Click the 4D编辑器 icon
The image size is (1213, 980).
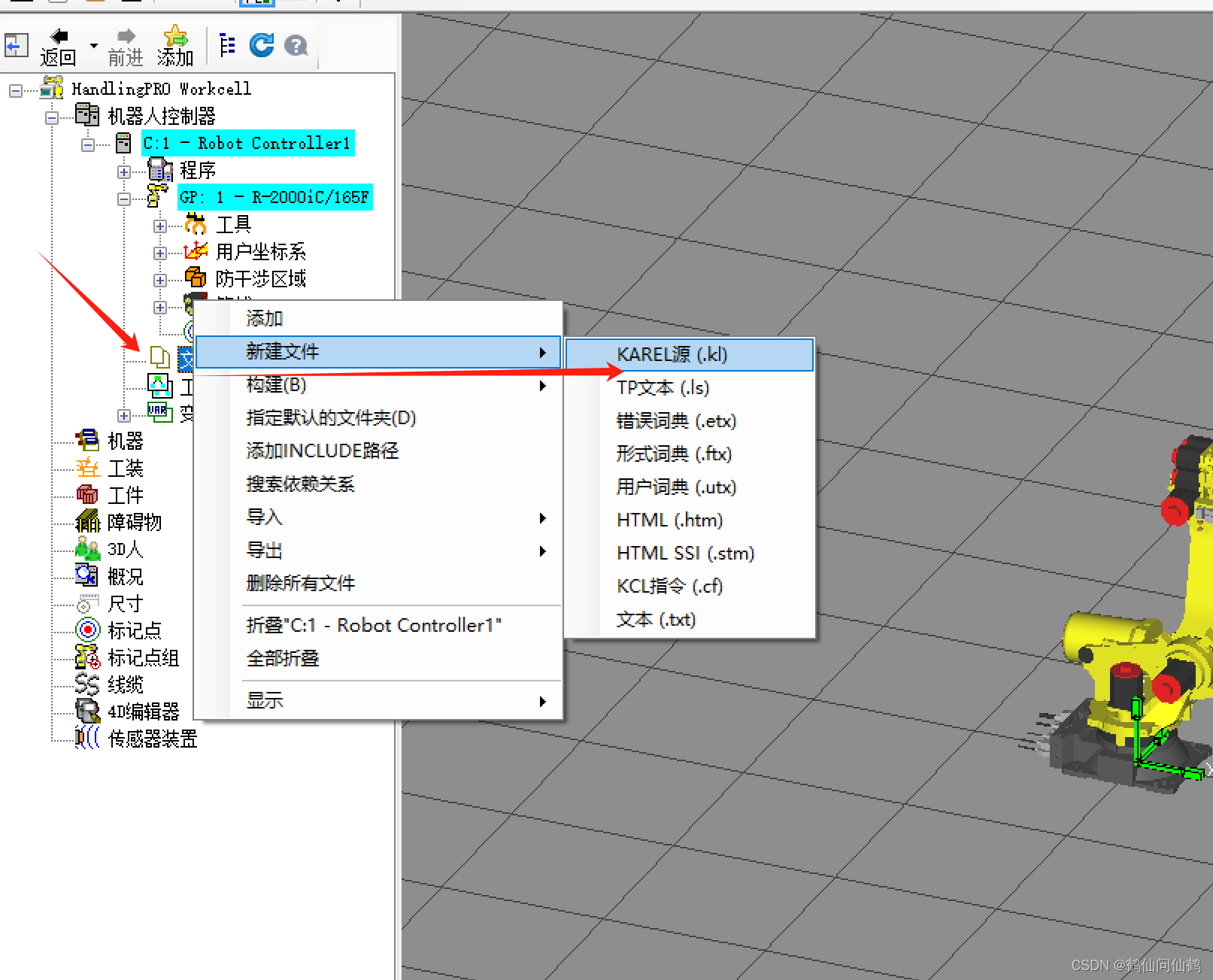(87, 711)
